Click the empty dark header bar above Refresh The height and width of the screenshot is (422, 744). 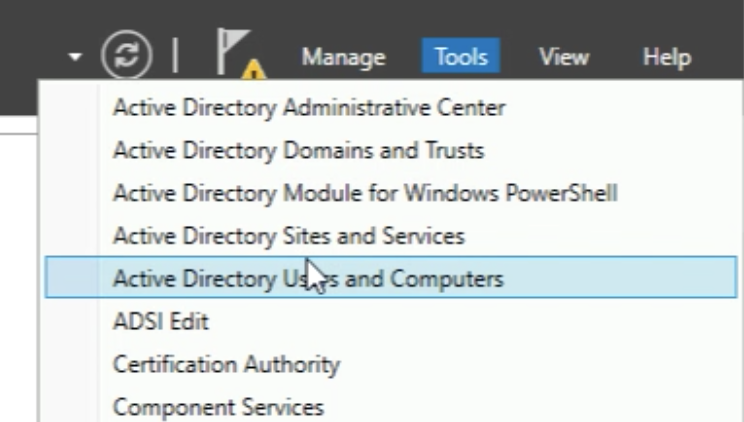tap(126, 14)
